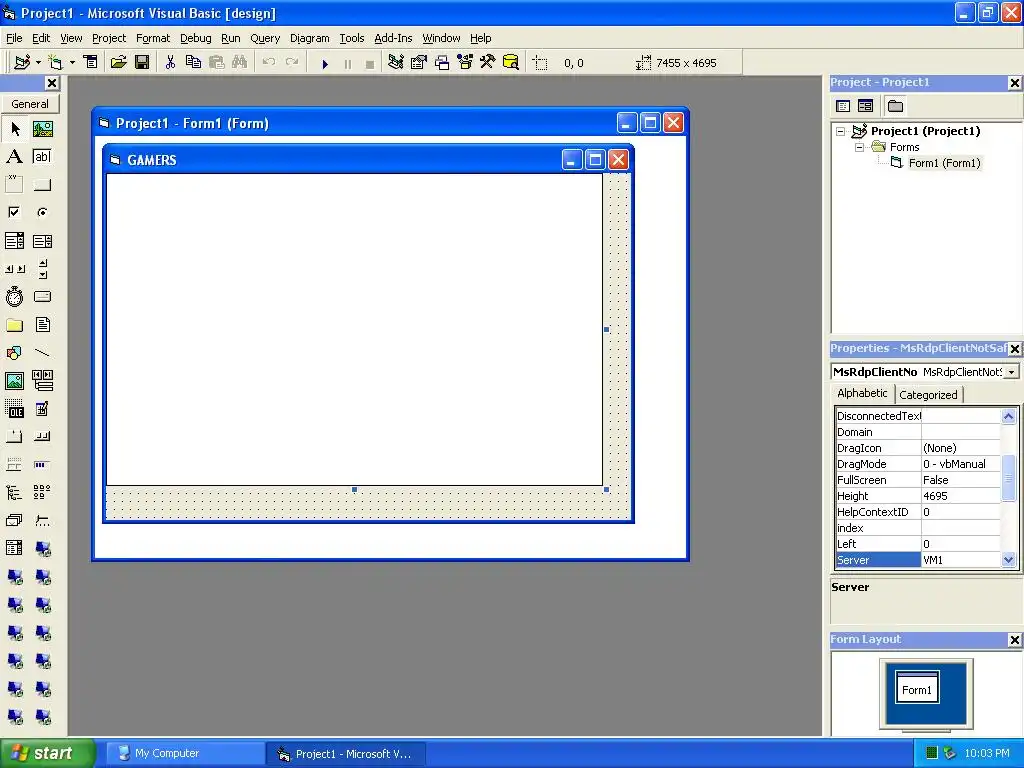Select the Label control tool
Viewport: 1024px width, 768px height.
tap(14, 157)
